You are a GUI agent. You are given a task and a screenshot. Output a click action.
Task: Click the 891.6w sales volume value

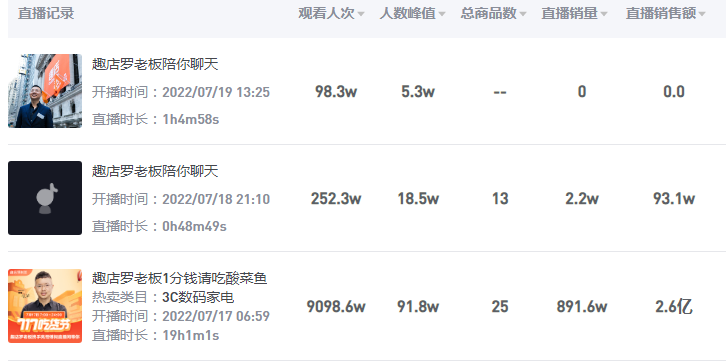(x=582, y=306)
